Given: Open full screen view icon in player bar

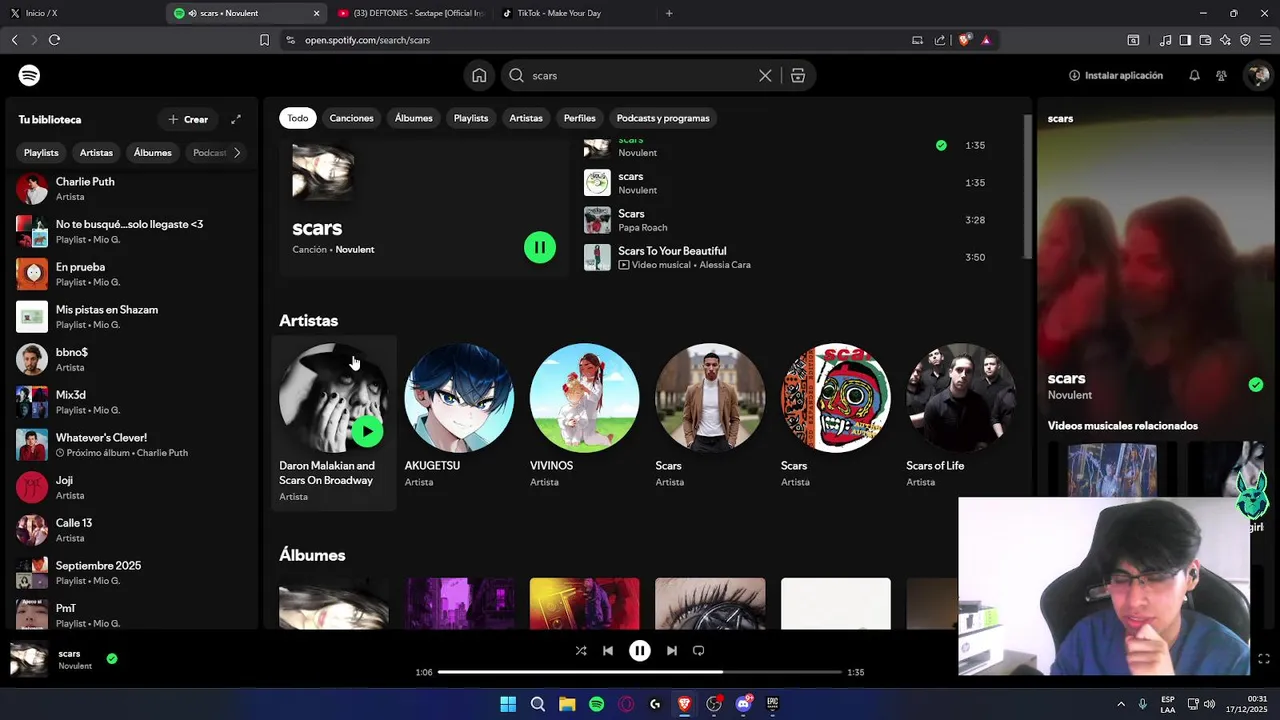Looking at the screenshot, I should coord(1264,658).
